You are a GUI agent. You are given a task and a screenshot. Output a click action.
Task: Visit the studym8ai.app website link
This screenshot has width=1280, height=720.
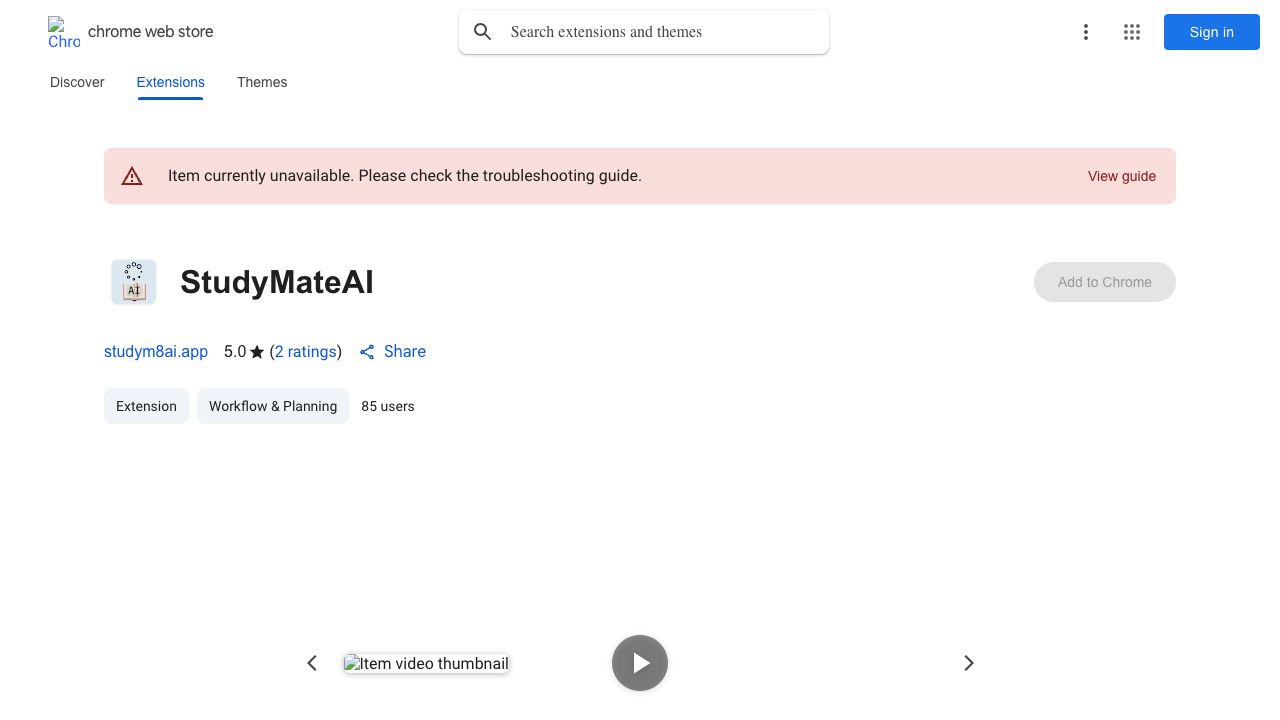pos(156,352)
